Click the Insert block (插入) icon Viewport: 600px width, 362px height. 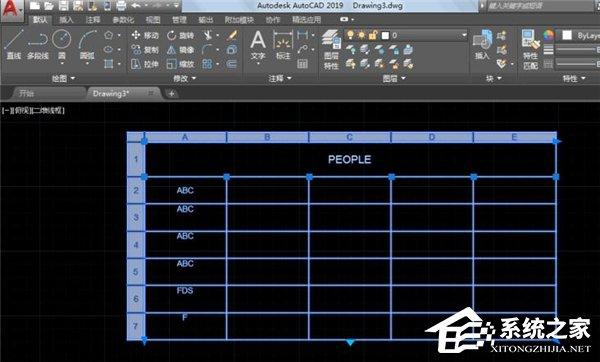tap(482, 45)
